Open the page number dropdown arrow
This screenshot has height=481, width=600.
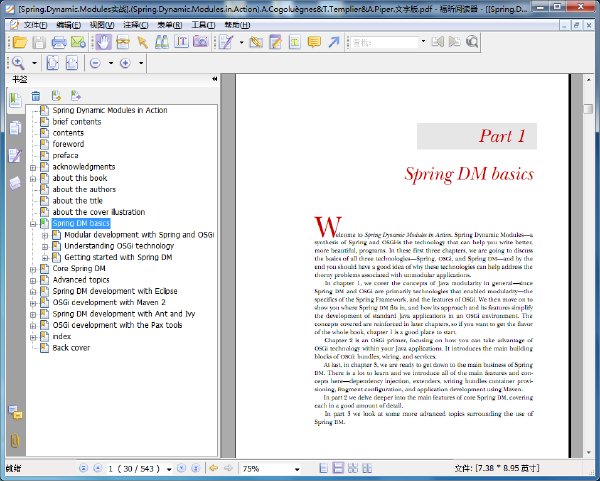169,469
